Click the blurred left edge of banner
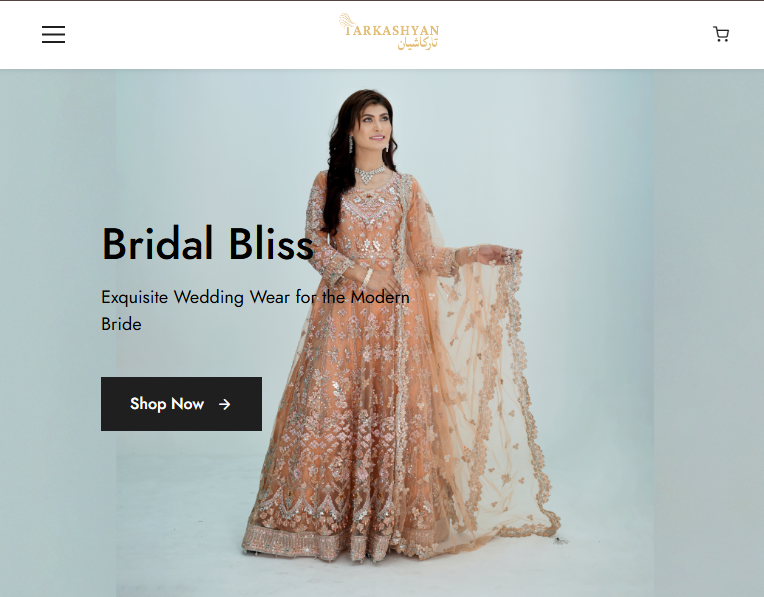The image size is (764, 597). click(57, 333)
